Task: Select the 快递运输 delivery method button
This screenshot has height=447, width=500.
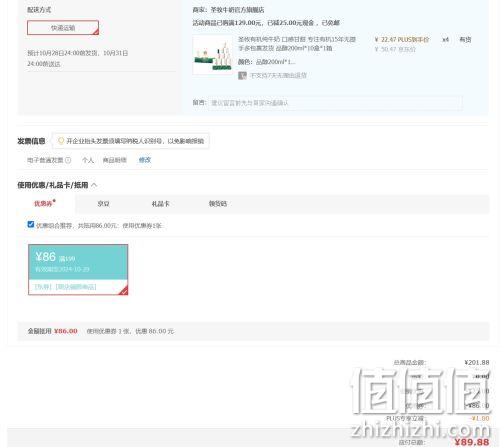Action: [63, 28]
